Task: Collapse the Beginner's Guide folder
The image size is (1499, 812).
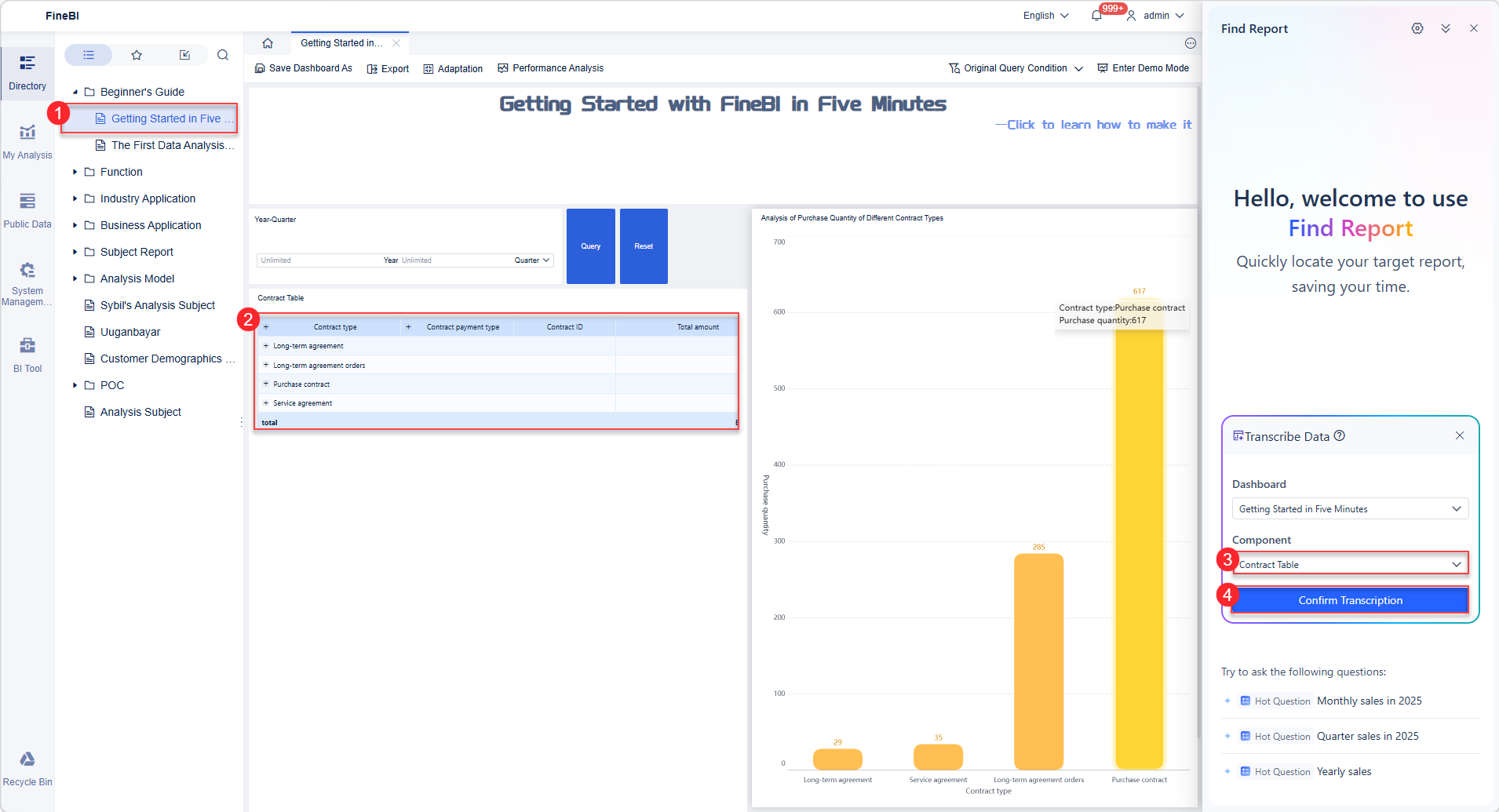Action: click(75, 92)
